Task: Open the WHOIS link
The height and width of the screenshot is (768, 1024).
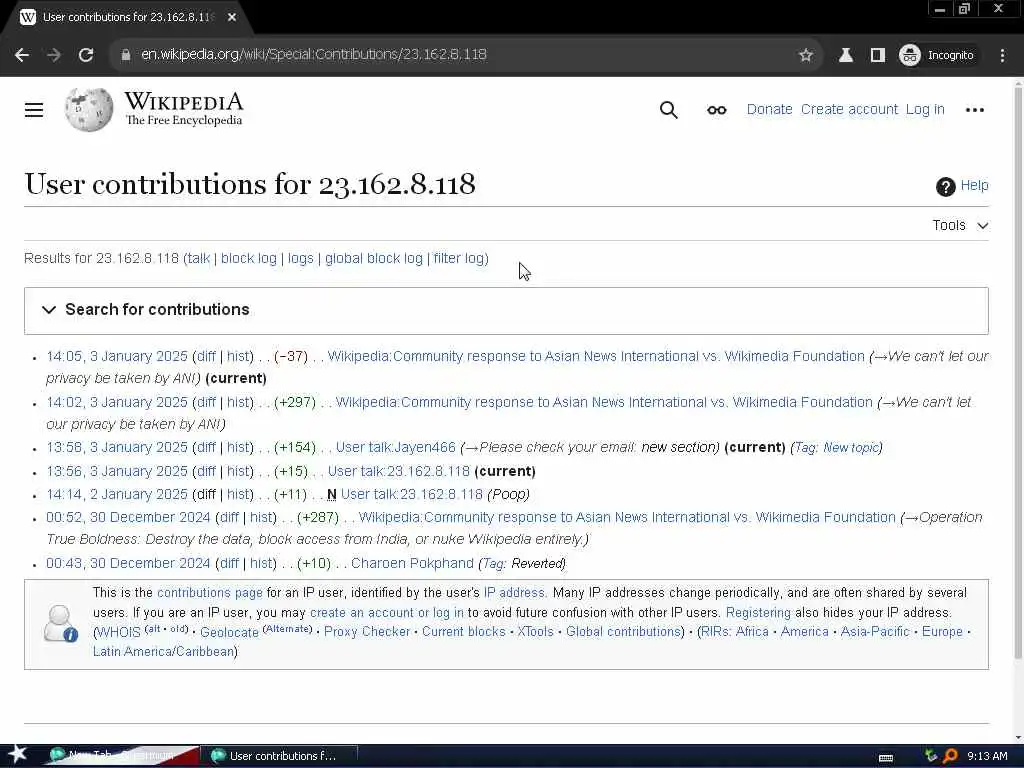Action: (x=119, y=632)
